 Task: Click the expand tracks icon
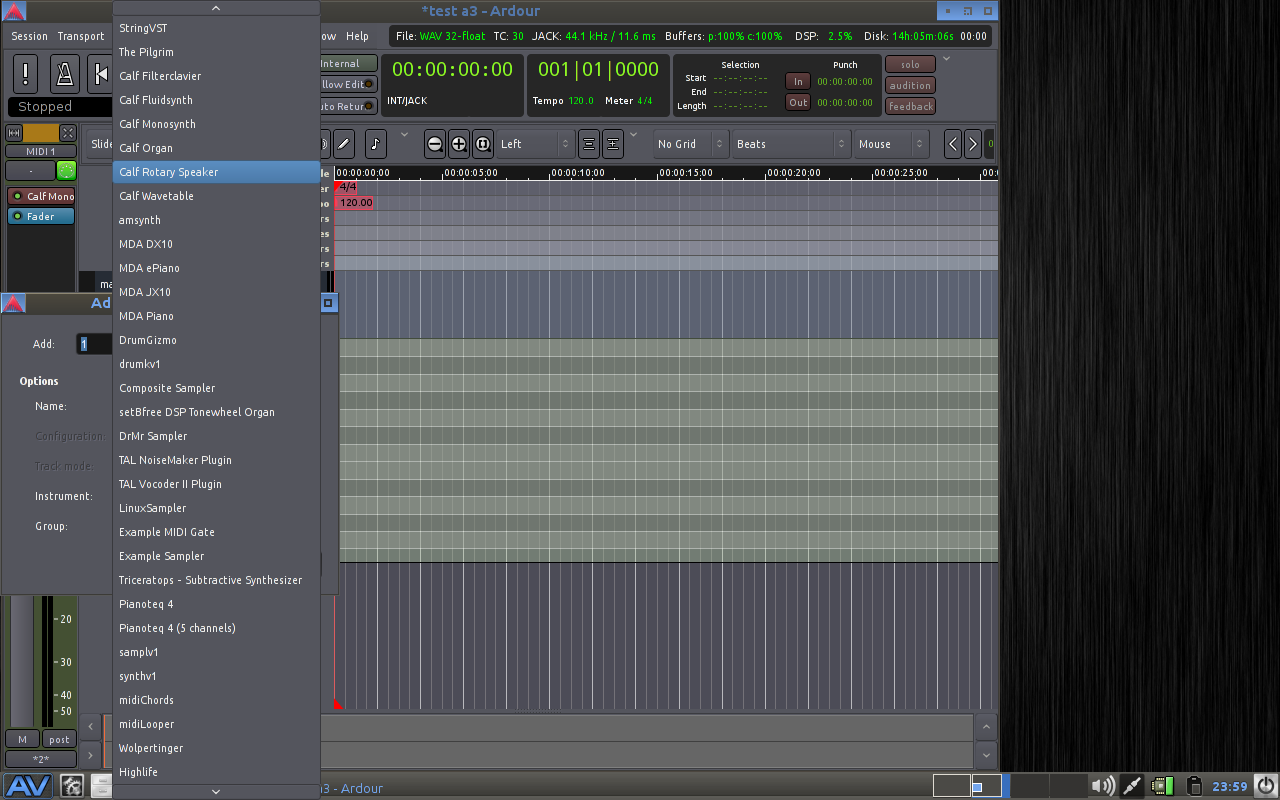coord(613,144)
